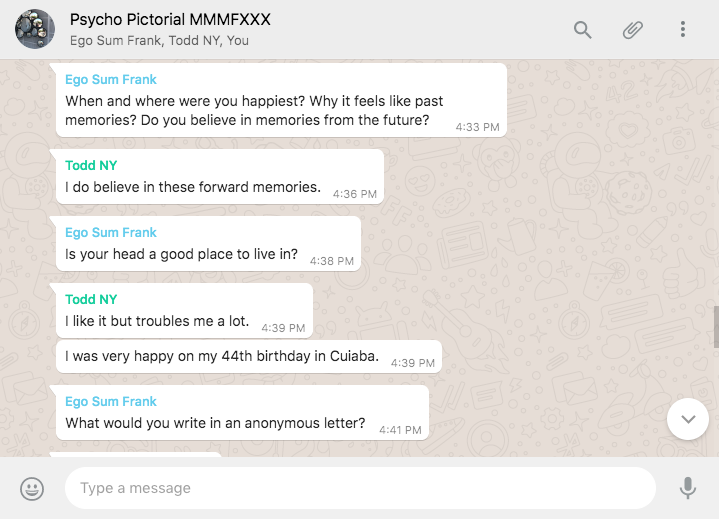Jump to latest messages with the down chevron

[688, 419]
